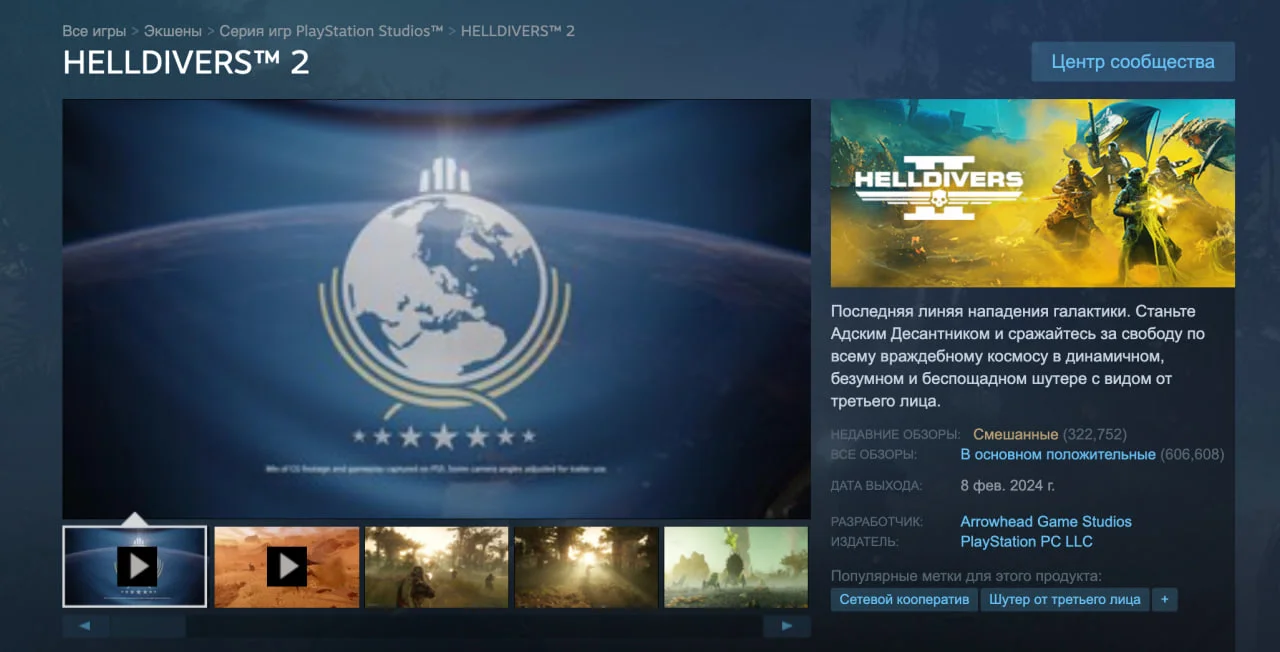This screenshot has width=1280, height=652.
Task: Open Экшены category breadcrumb
Action: click(x=172, y=31)
